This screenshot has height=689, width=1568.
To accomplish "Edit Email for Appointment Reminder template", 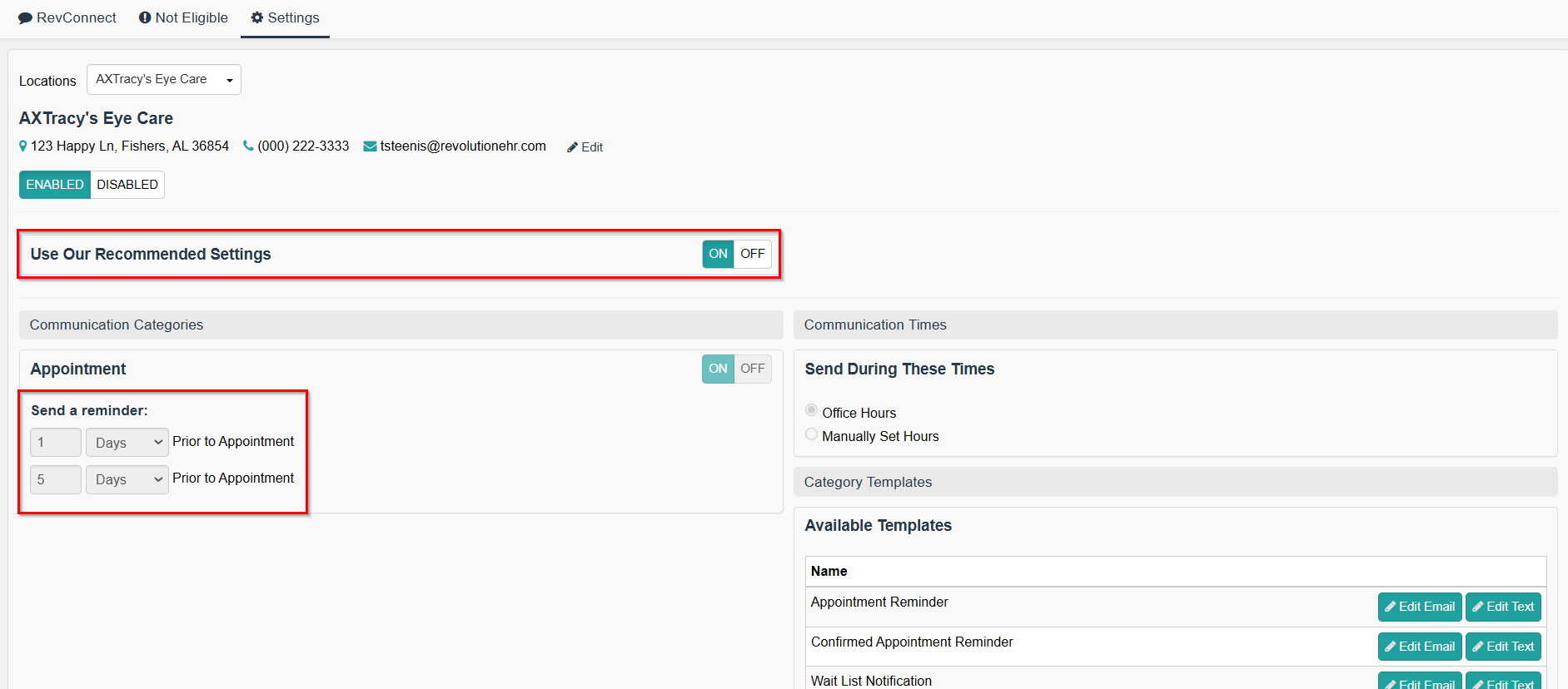I will click(1419, 607).
